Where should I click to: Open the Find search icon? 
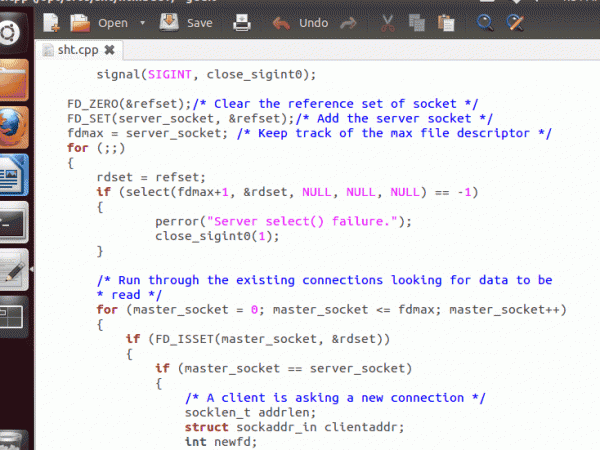pyautogui.click(x=485, y=21)
